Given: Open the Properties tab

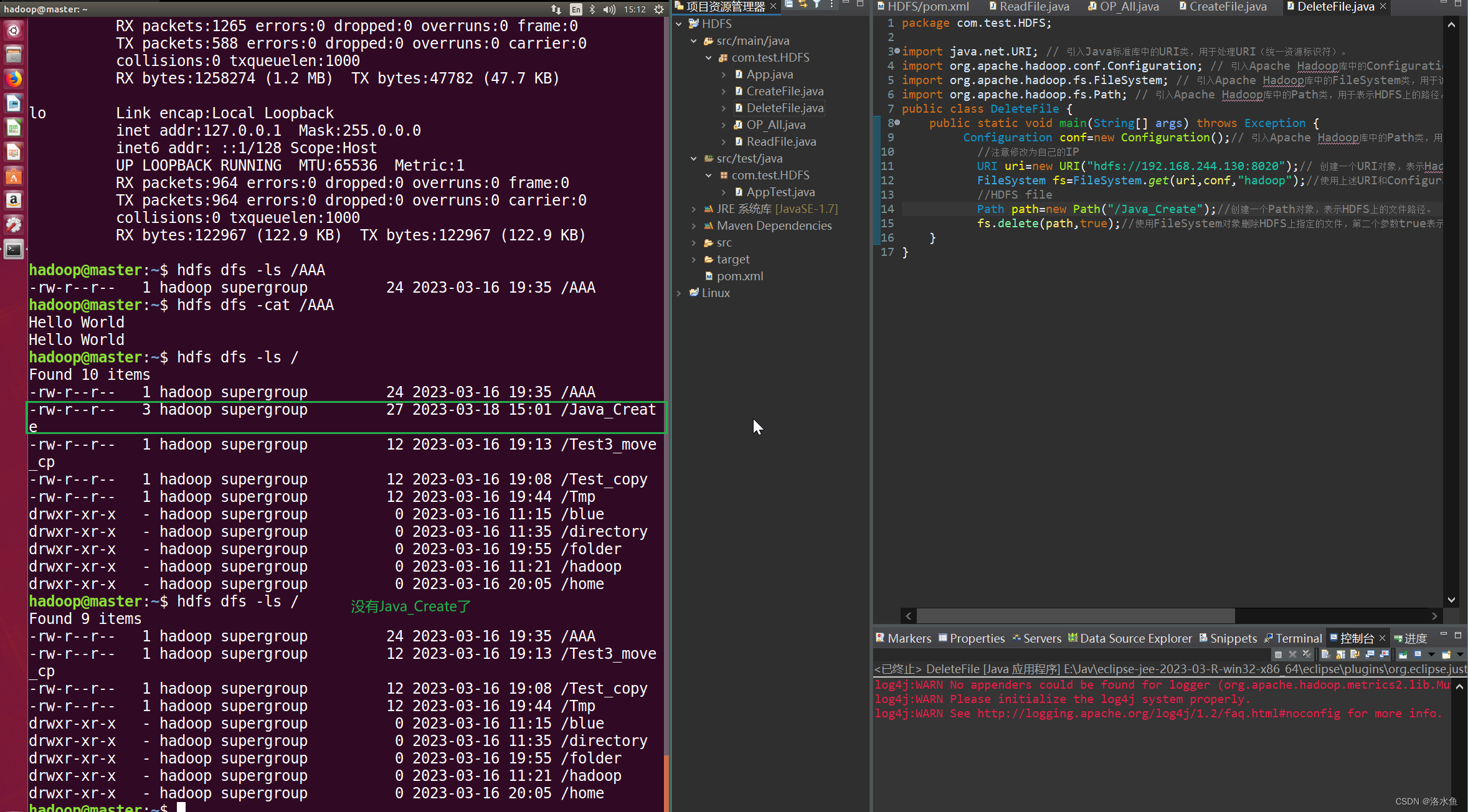Looking at the screenshot, I should coord(972,638).
